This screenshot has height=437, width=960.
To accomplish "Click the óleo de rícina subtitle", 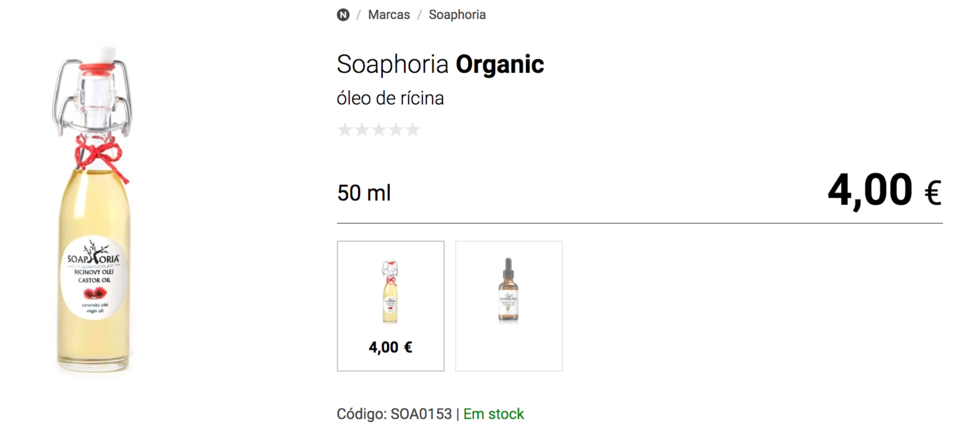I will pyautogui.click(x=390, y=99).
